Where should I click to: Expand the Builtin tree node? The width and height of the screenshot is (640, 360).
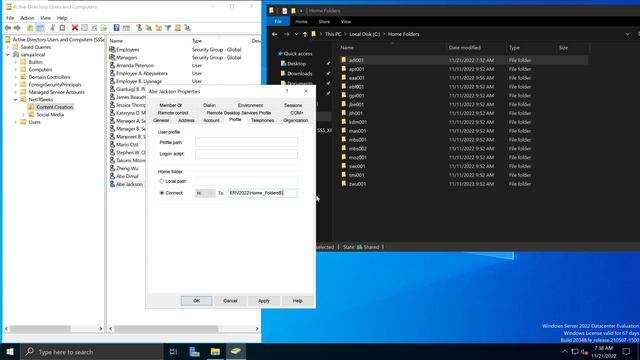pos(16,62)
